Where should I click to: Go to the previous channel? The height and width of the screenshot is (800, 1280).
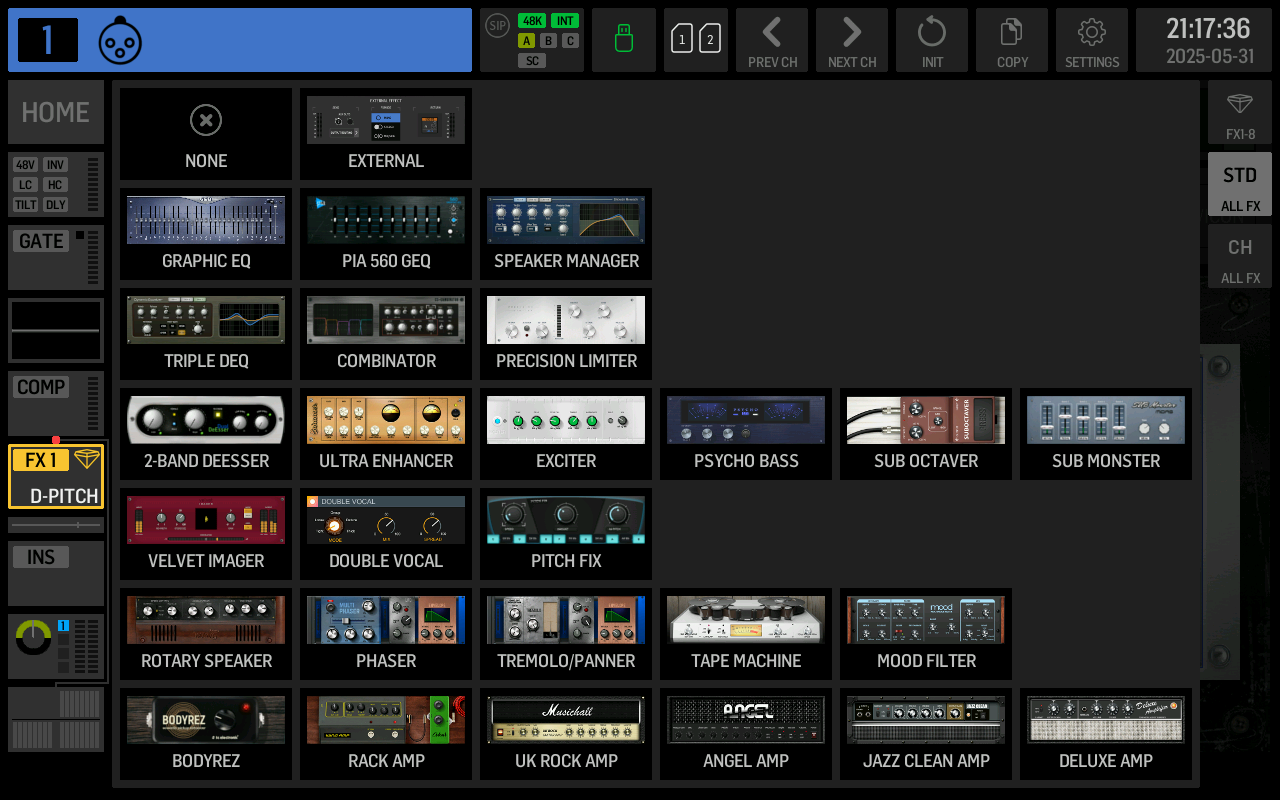tap(772, 40)
